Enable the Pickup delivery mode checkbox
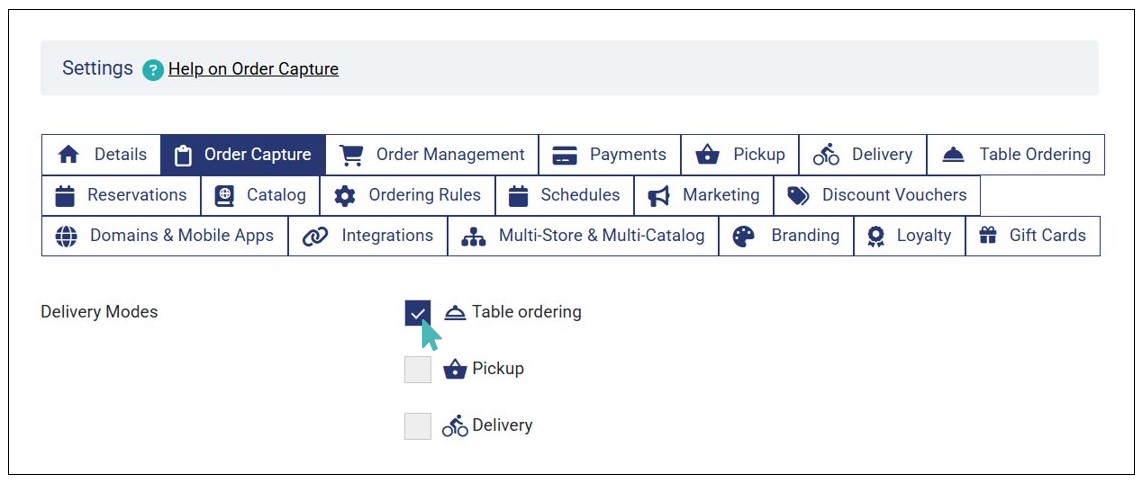This screenshot has height=486, width=1144. (x=418, y=370)
